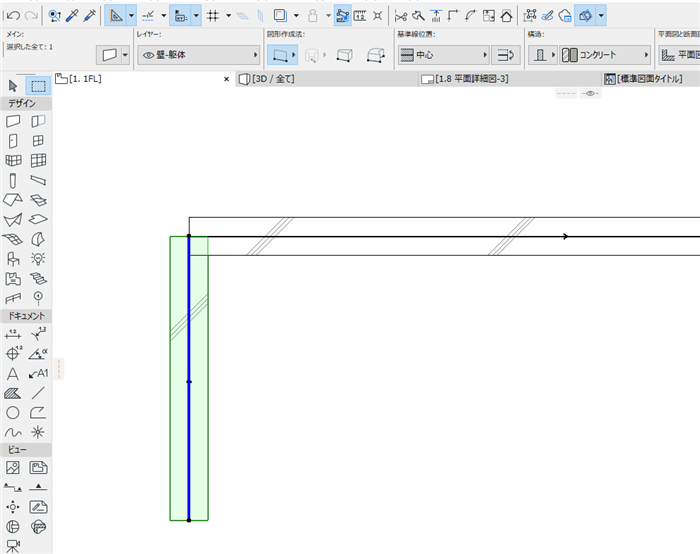Select the Hotspot tool
The image size is (700, 554).
38,432
